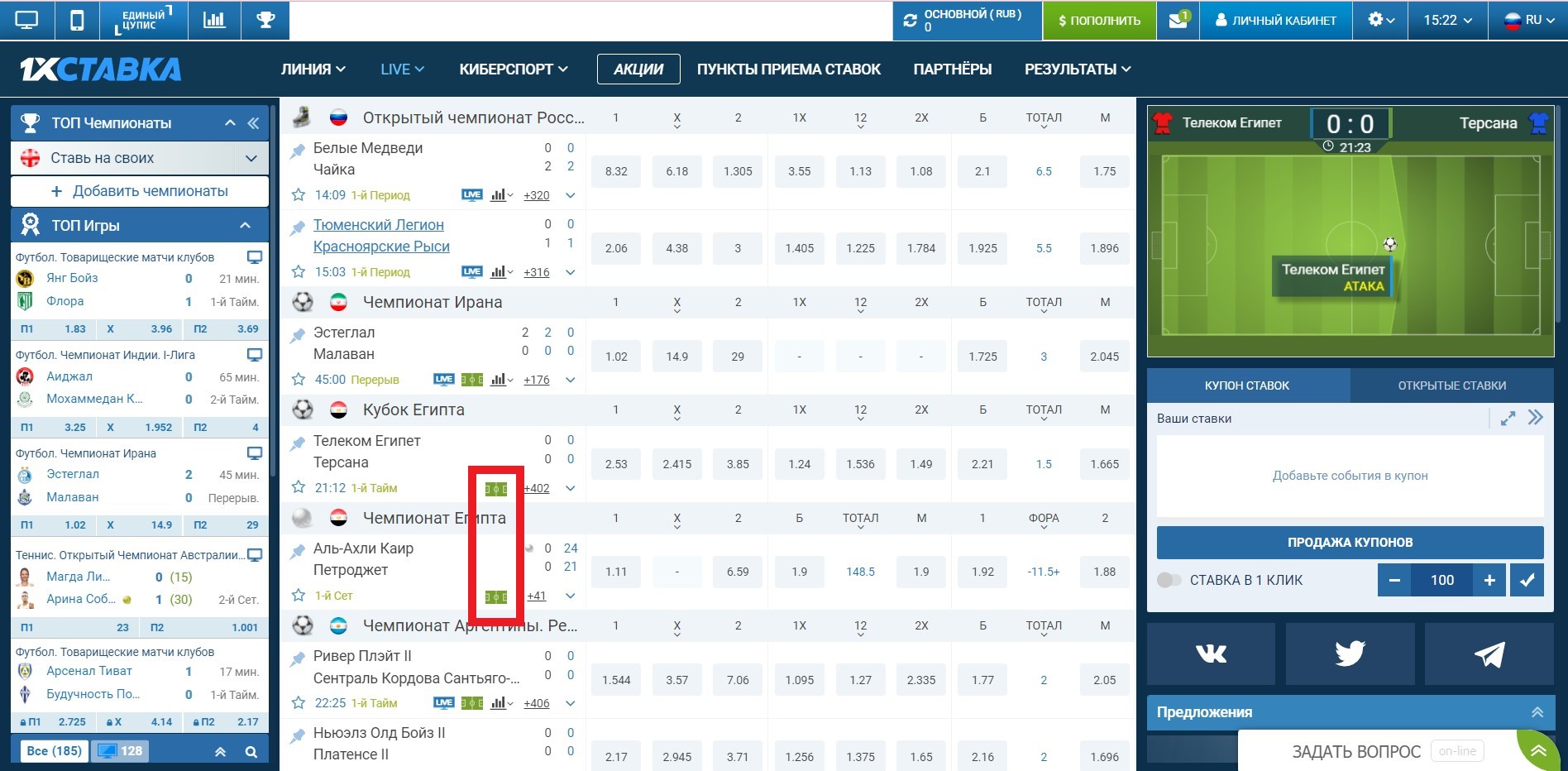The image size is (1568, 771).
Task: Collapse the left sidebar with double arrow
Action: 253,123
